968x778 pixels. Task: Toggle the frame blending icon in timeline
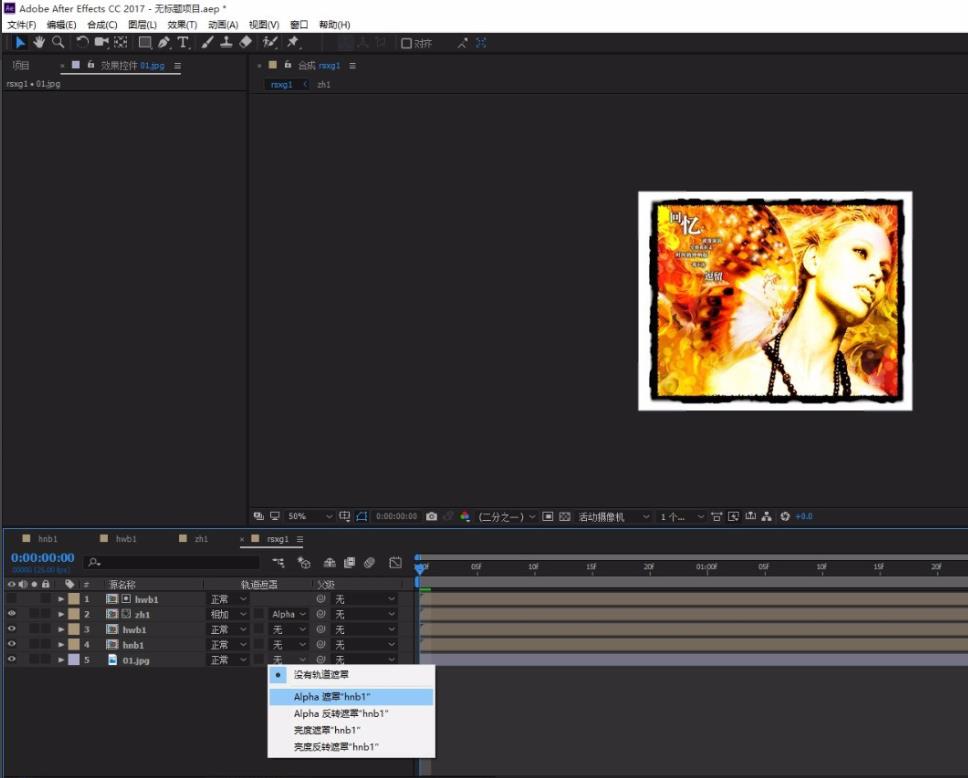pos(349,563)
